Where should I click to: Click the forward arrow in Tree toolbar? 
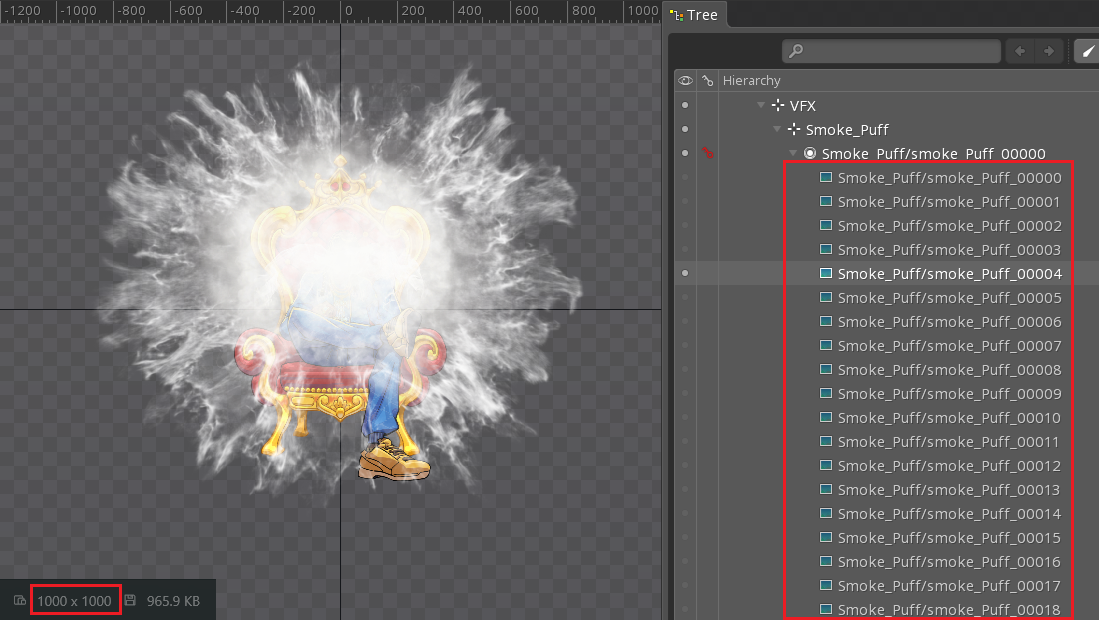click(1048, 51)
